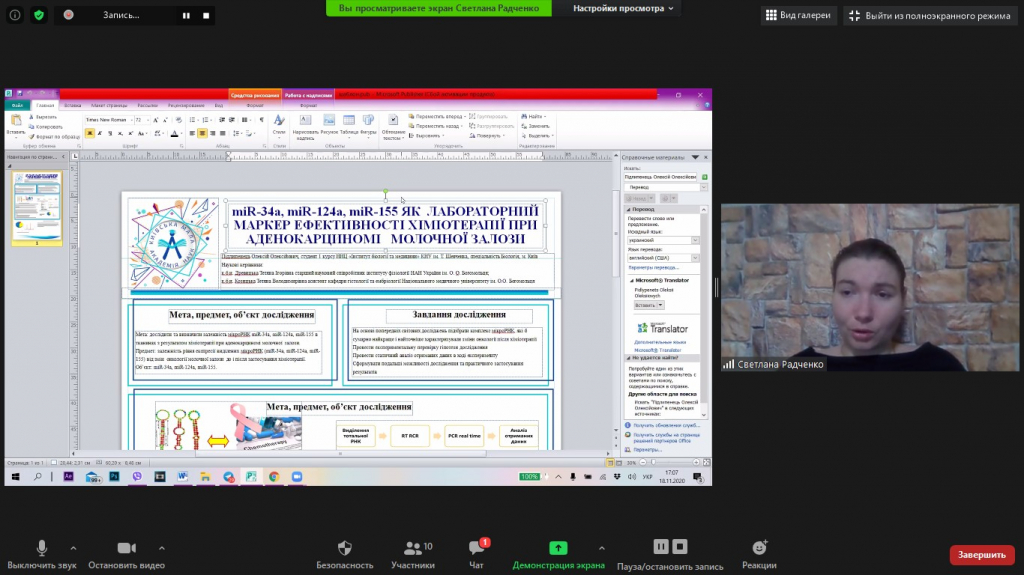Viewport: 1024px width, 575px height.
Task: Stop camera with Остановить видео
Action: pyautogui.click(x=126, y=555)
